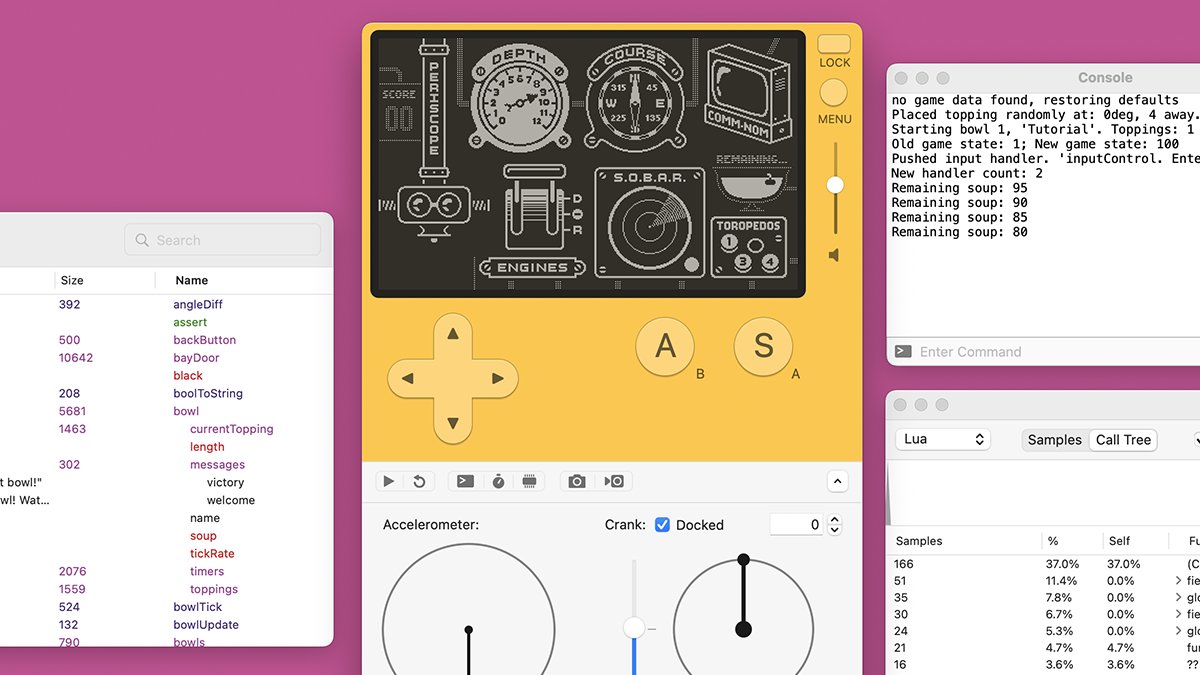Click the crank angle stepper arrows
This screenshot has width=1200, height=675.
click(836, 525)
